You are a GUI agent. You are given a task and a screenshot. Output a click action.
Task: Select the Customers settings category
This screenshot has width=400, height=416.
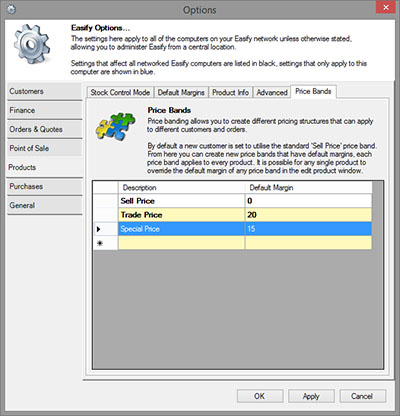point(44,91)
